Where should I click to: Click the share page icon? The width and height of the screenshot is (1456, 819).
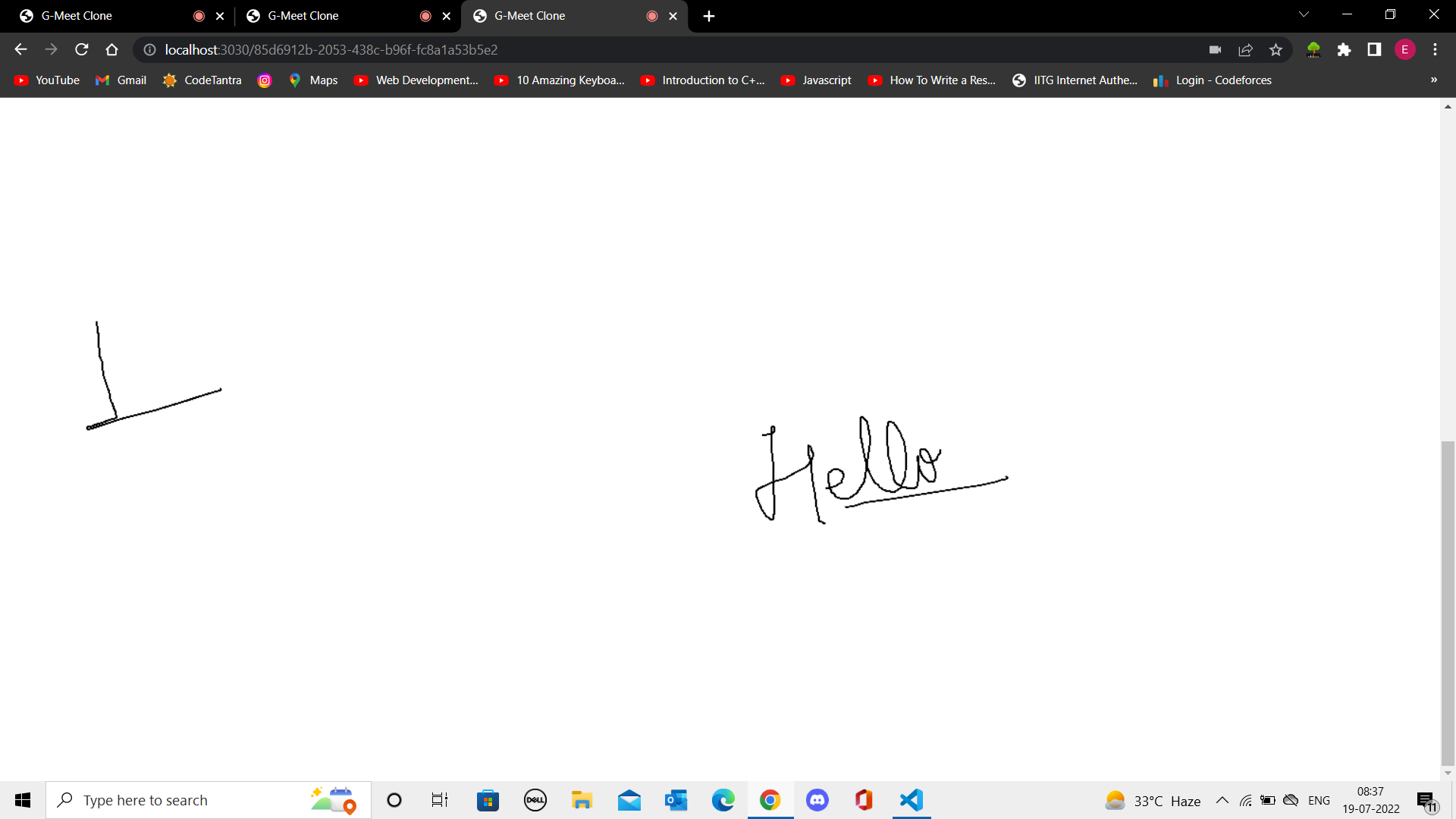(1245, 50)
